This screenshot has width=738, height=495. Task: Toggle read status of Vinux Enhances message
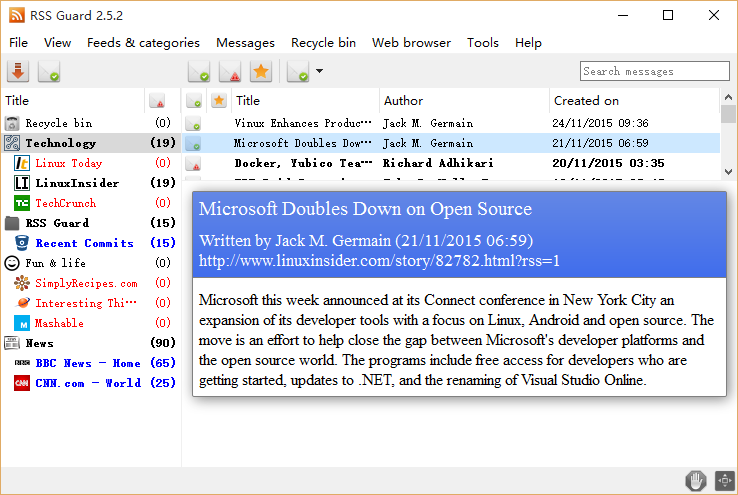(194, 123)
